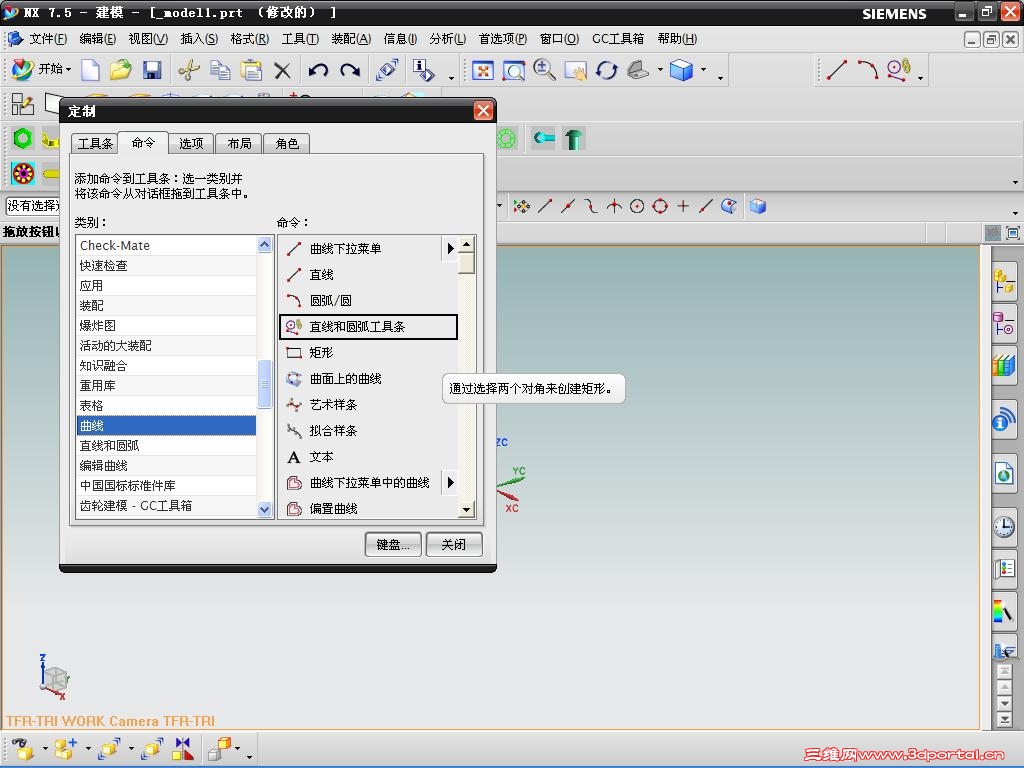1024x768 pixels.
Task: Click the category list scroll-up arrow
Action: tap(264, 245)
